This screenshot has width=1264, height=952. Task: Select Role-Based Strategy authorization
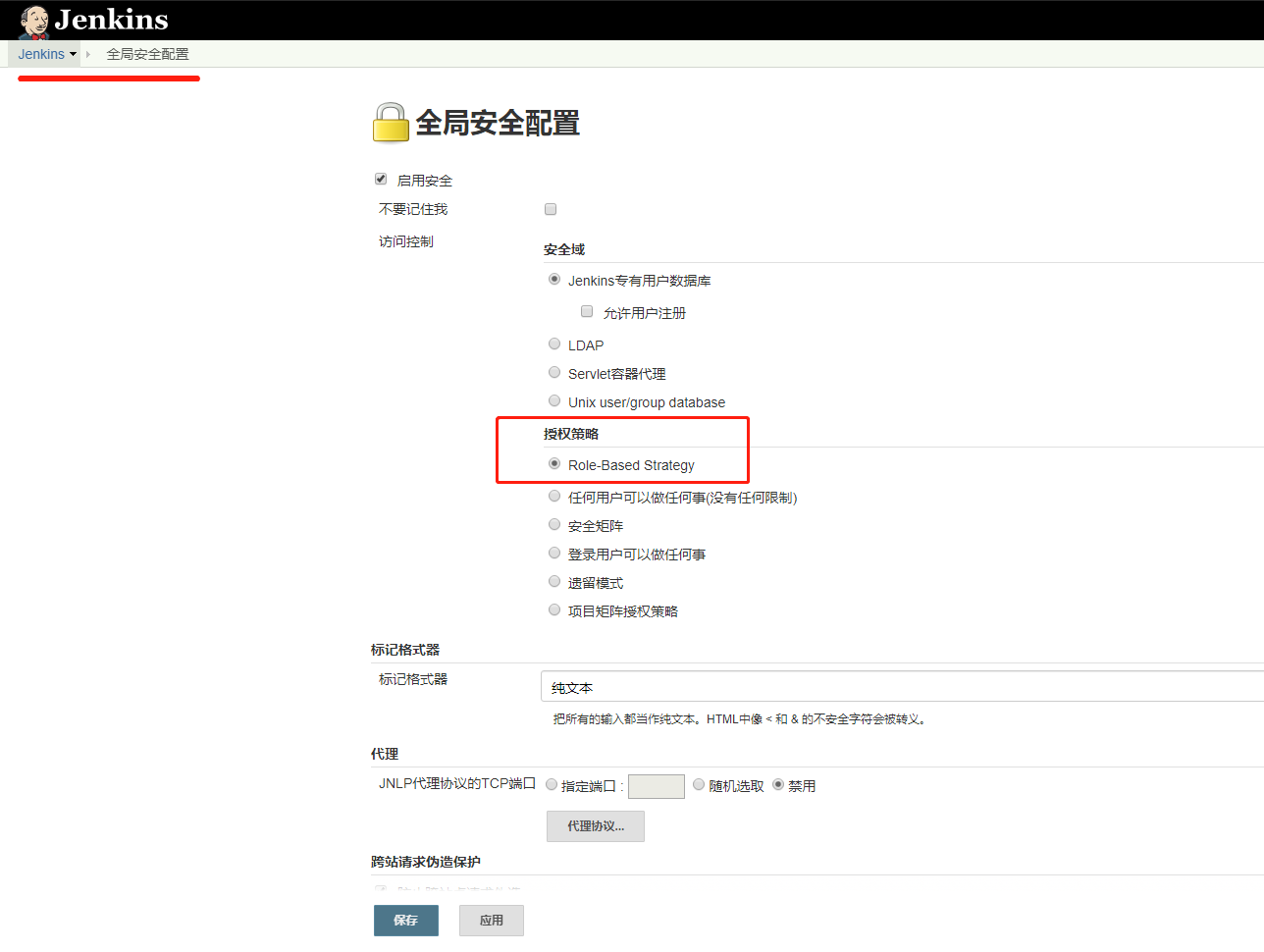point(554,463)
